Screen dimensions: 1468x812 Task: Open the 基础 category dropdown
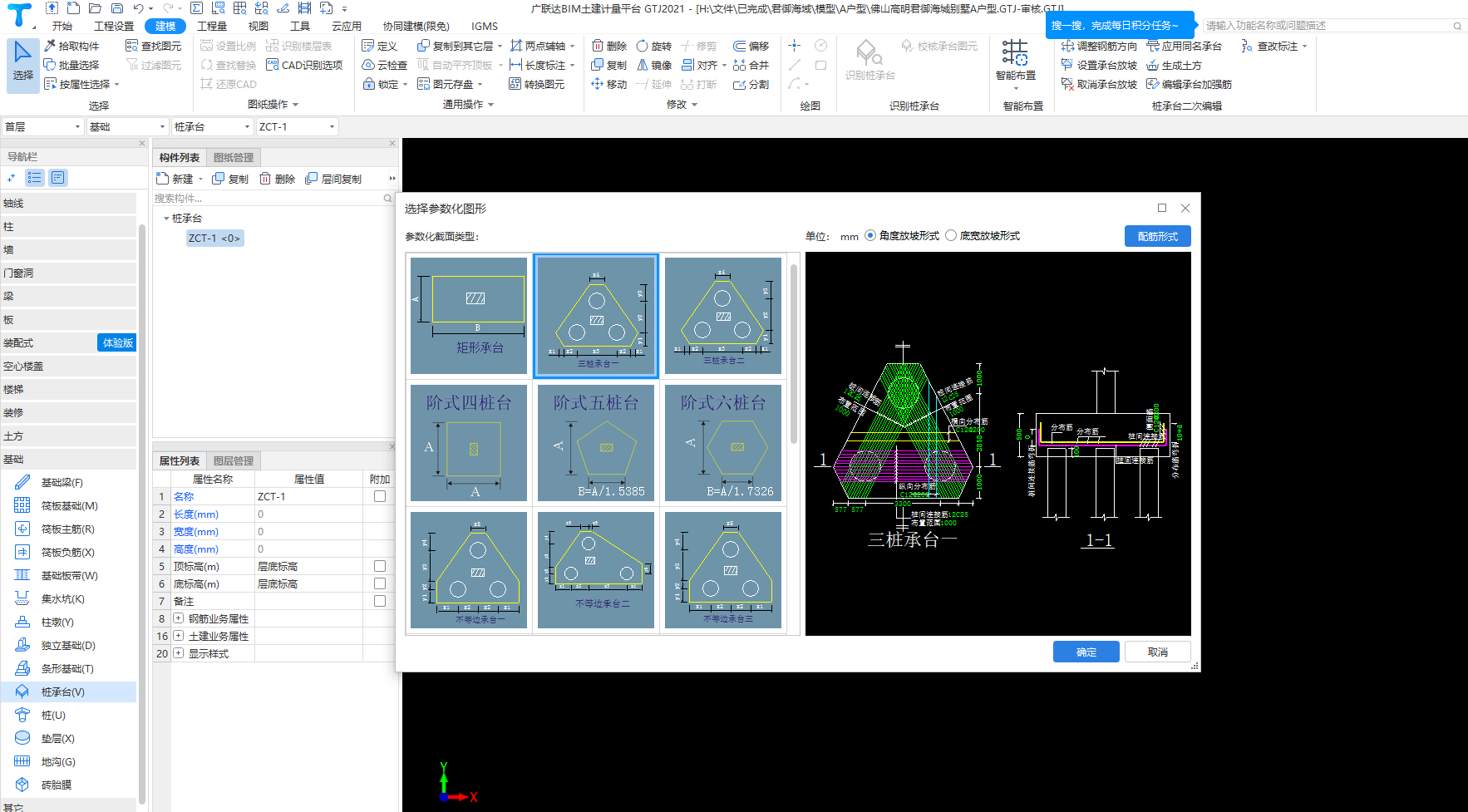(128, 126)
